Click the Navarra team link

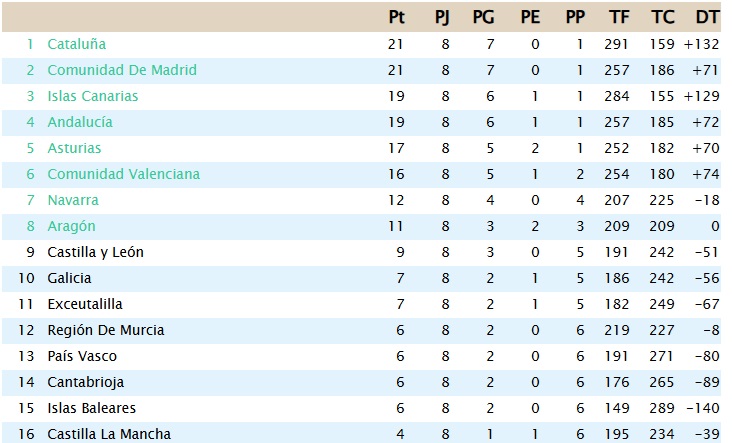[x=73, y=200]
